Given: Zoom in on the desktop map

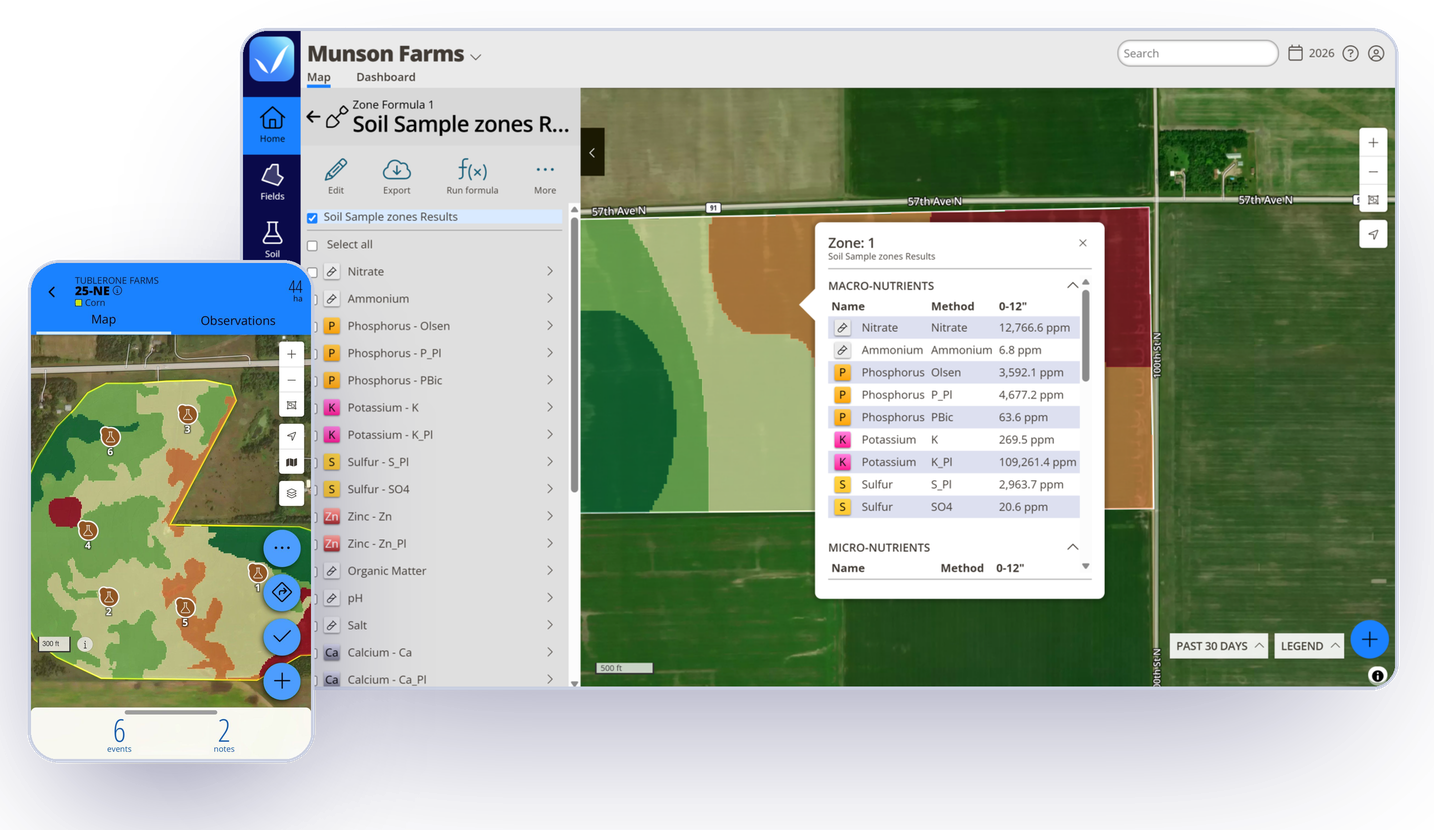Looking at the screenshot, I should [1373, 143].
